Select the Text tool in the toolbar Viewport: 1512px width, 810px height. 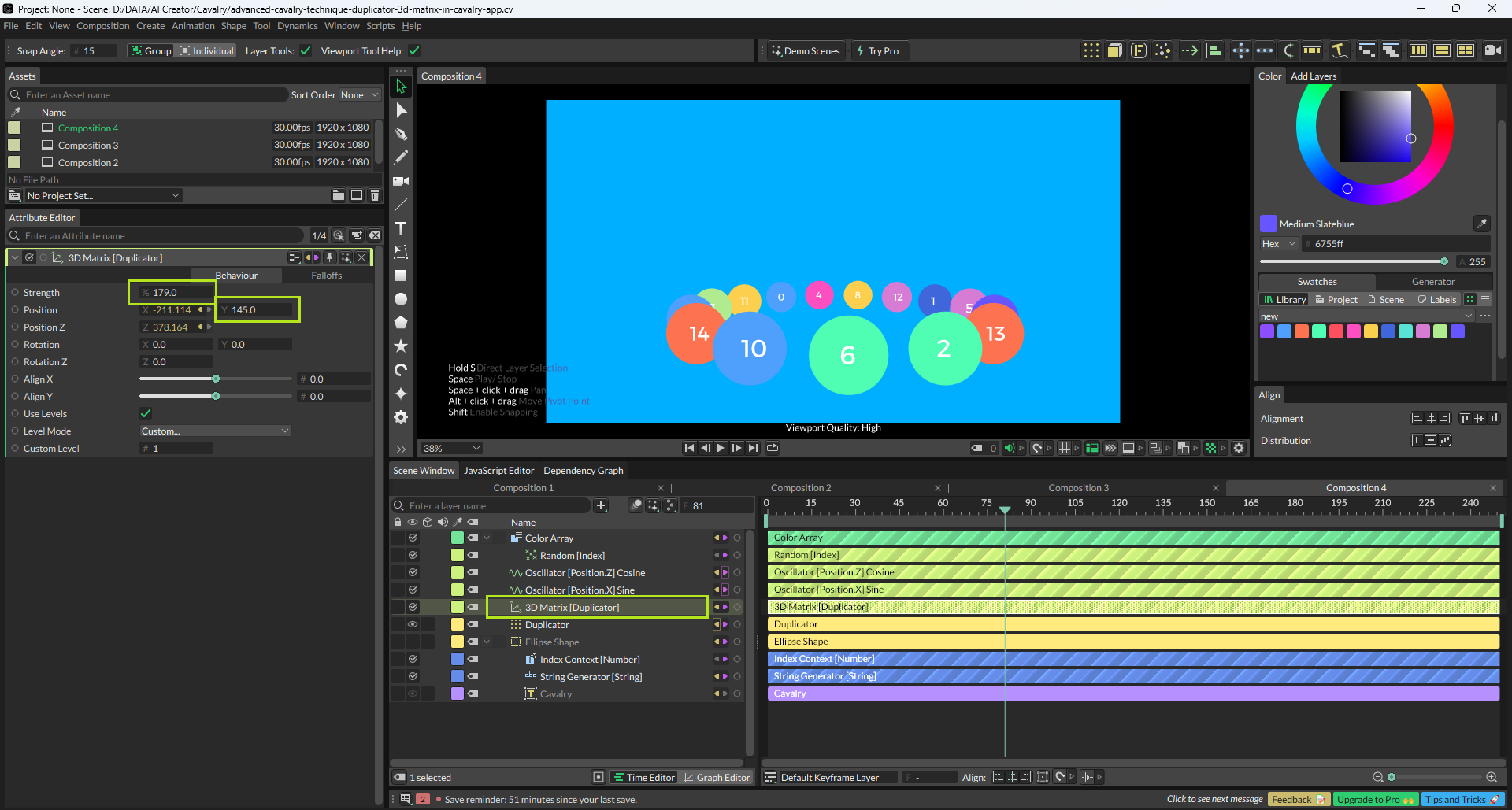(x=401, y=228)
